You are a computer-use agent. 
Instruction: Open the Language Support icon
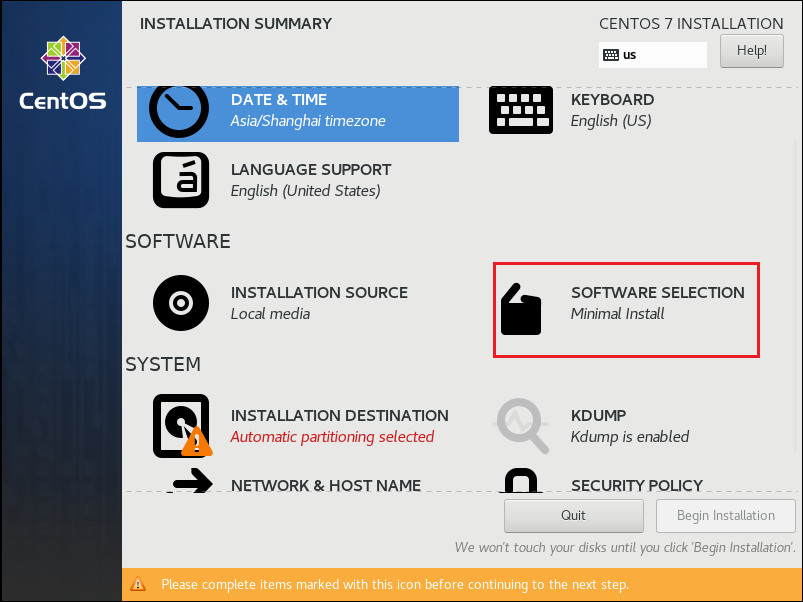click(181, 180)
